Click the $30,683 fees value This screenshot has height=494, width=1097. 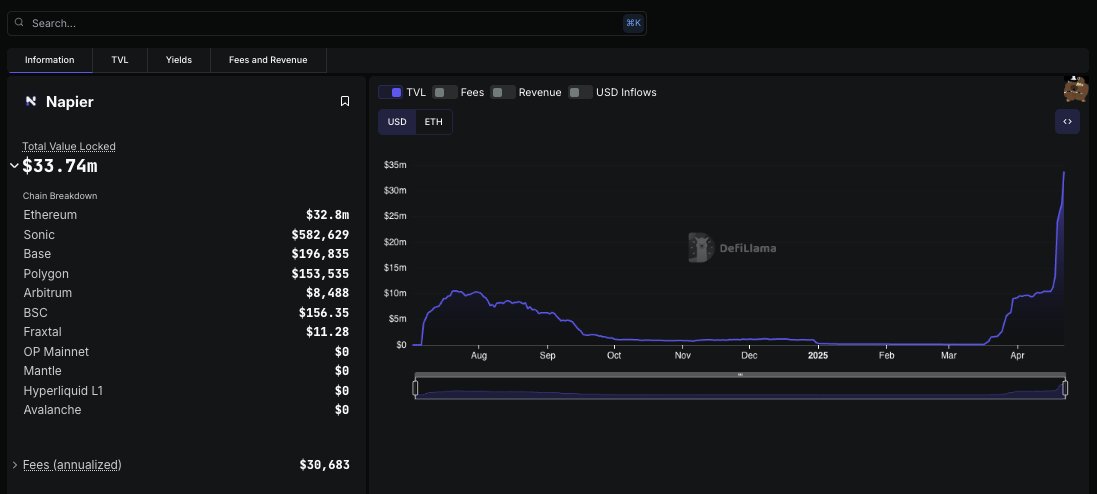pos(325,465)
